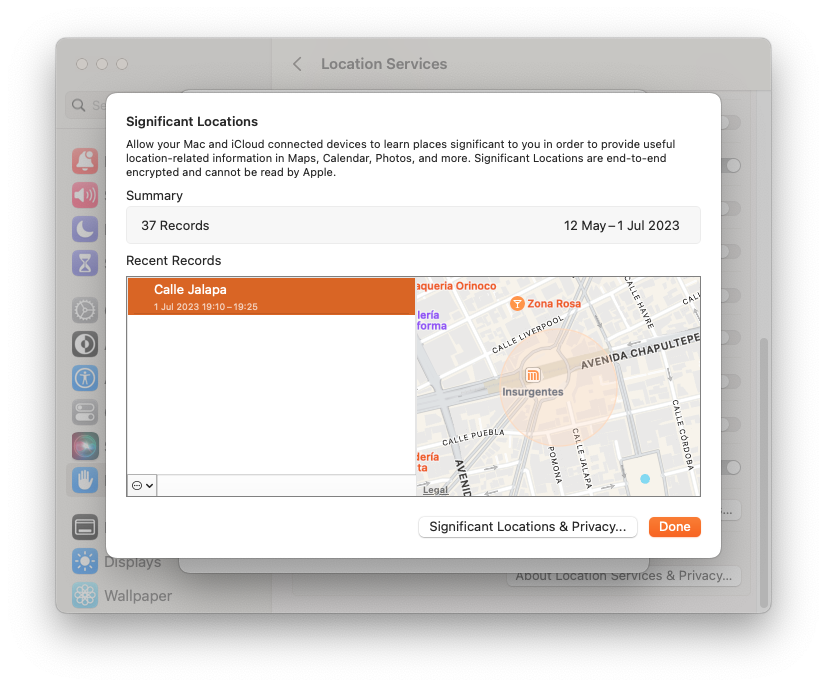Open Focus via the moon icon
This screenshot has width=827, height=687.
click(x=85, y=229)
